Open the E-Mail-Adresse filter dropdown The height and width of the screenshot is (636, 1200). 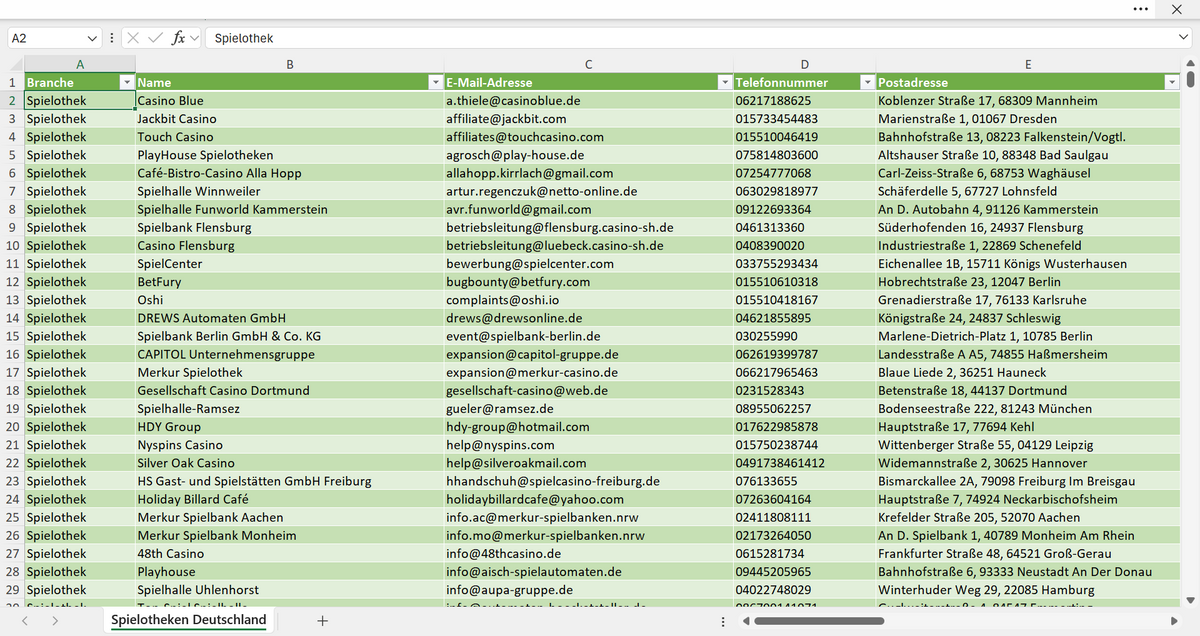point(725,82)
